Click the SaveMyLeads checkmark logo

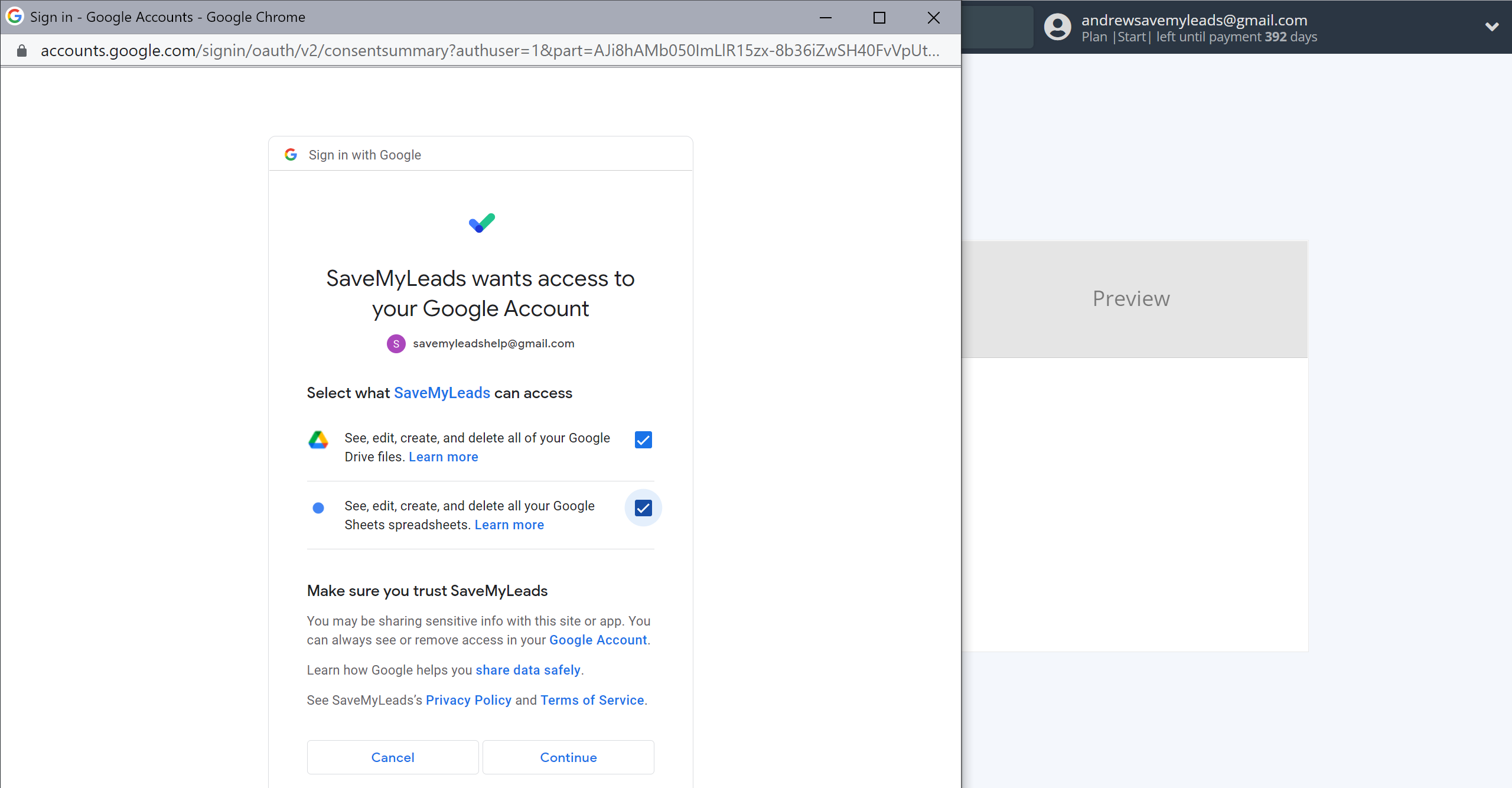coord(481,223)
